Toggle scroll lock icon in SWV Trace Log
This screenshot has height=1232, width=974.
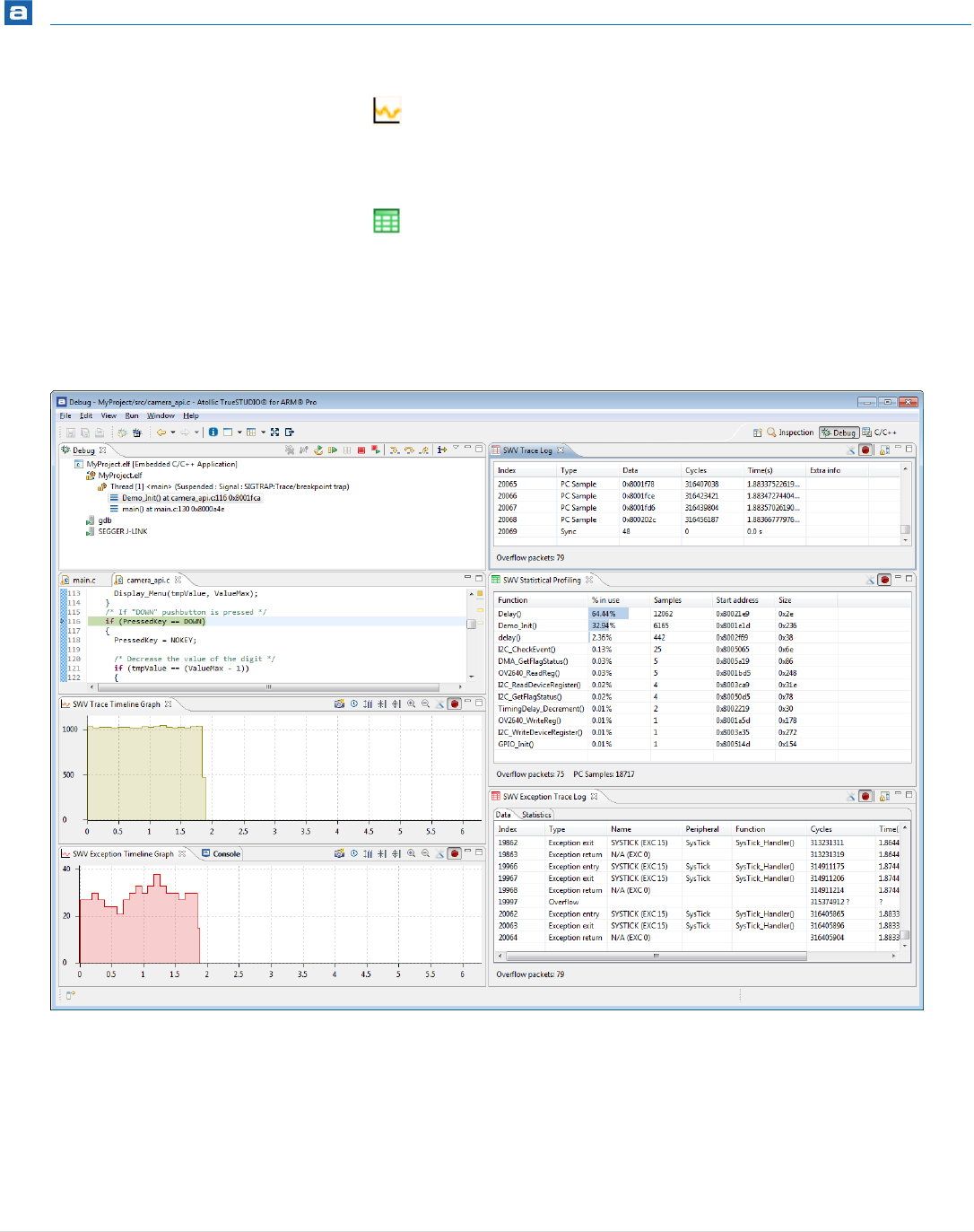point(884,450)
